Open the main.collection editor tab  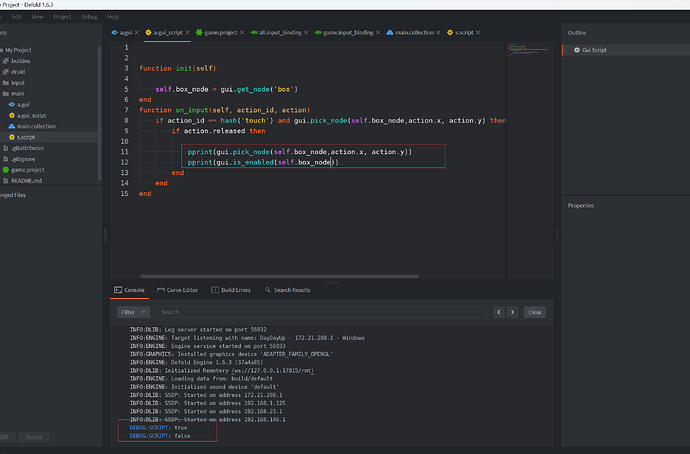pyautogui.click(x=414, y=33)
